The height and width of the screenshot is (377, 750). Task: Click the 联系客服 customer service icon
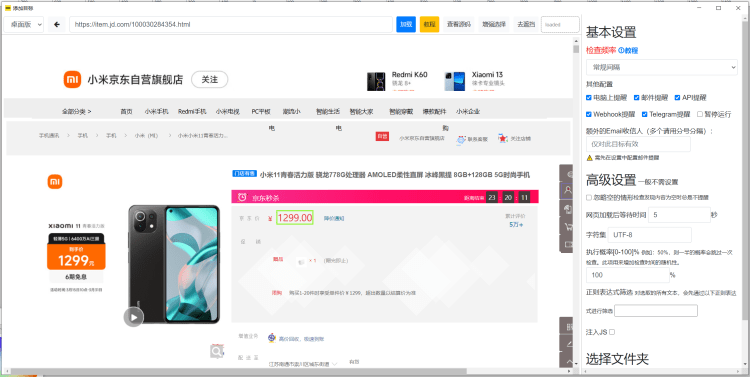pyautogui.click(x=461, y=140)
